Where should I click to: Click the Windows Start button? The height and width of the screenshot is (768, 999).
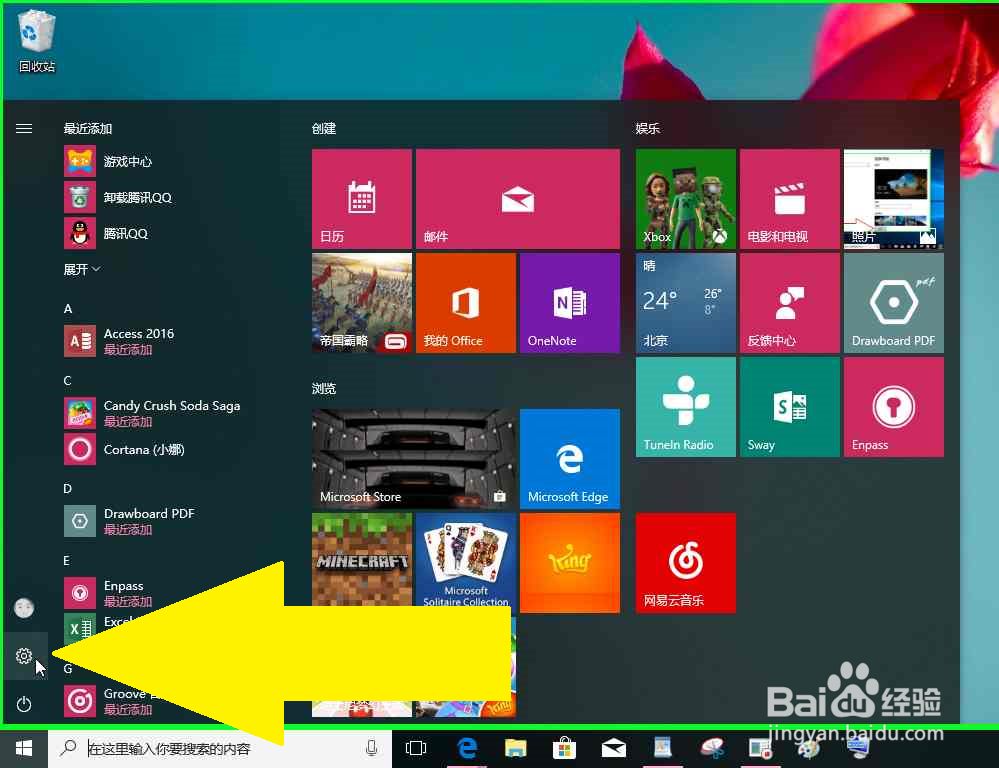pyautogui.click(x=24, y=748)
